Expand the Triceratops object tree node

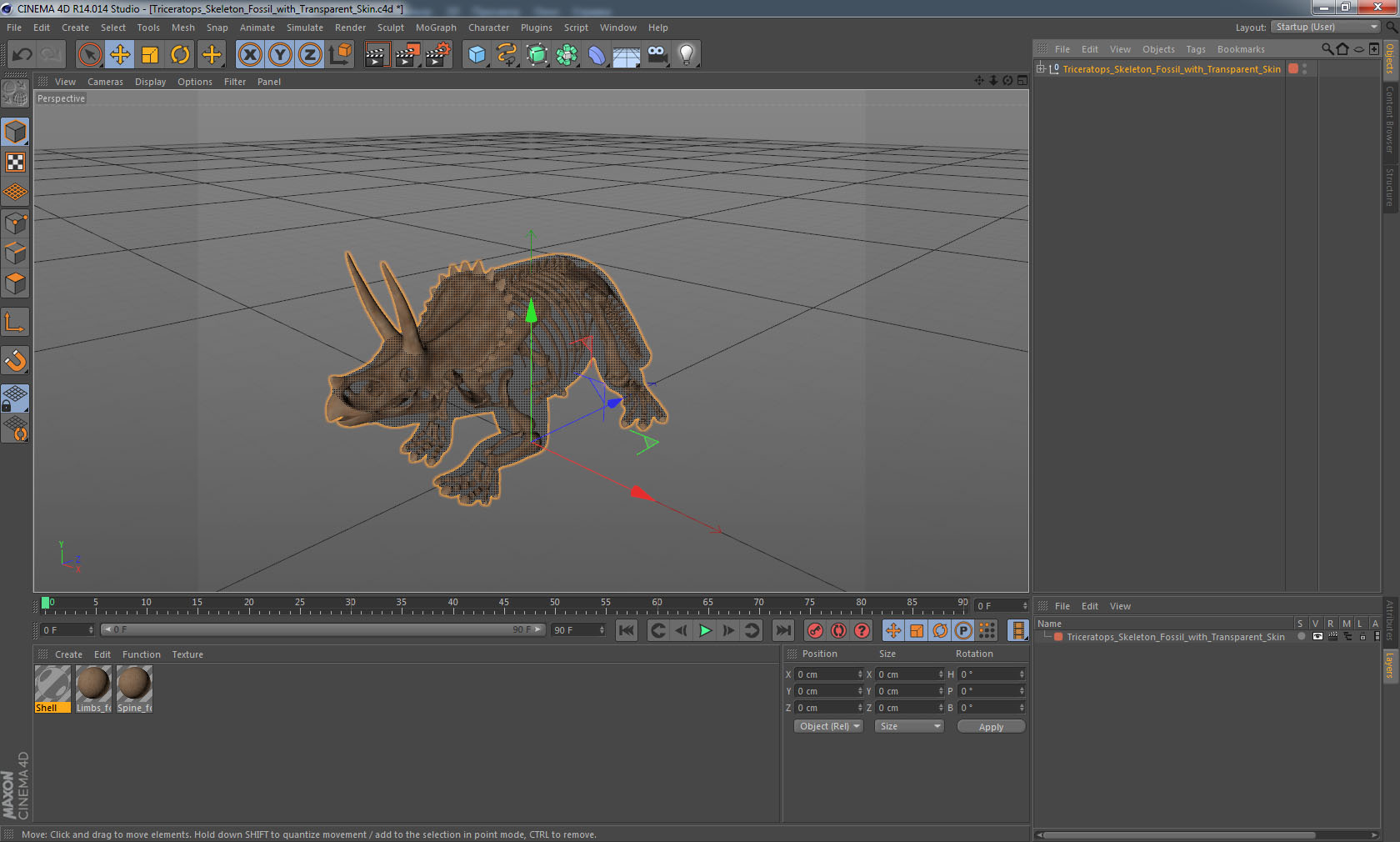click(x=1041, y=68)
